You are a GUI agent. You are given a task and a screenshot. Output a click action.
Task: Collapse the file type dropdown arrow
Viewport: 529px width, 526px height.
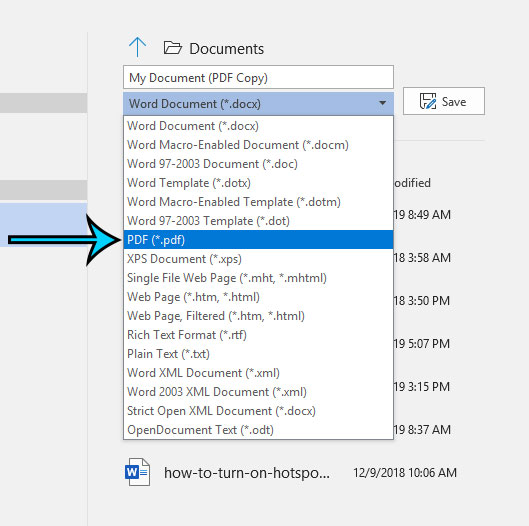(382, 103)
